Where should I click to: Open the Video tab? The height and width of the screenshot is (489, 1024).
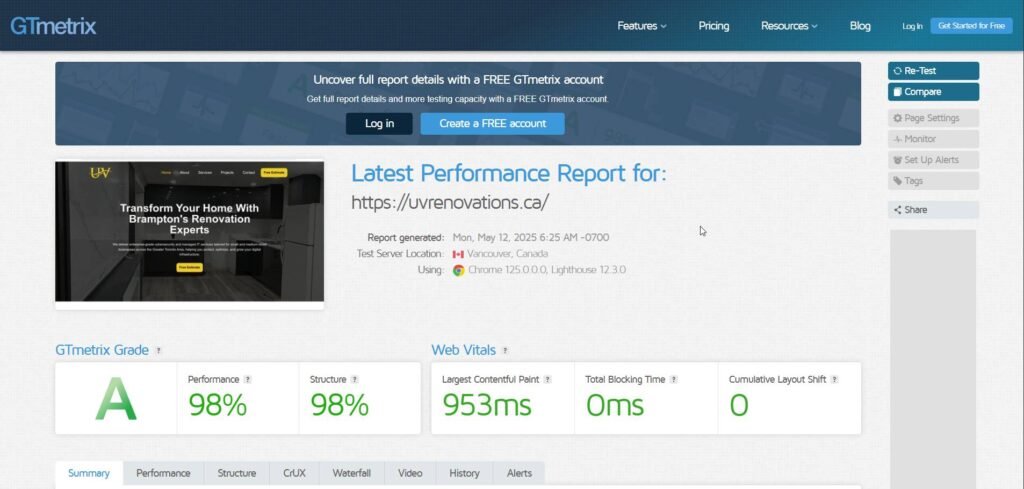coord(410,473)
